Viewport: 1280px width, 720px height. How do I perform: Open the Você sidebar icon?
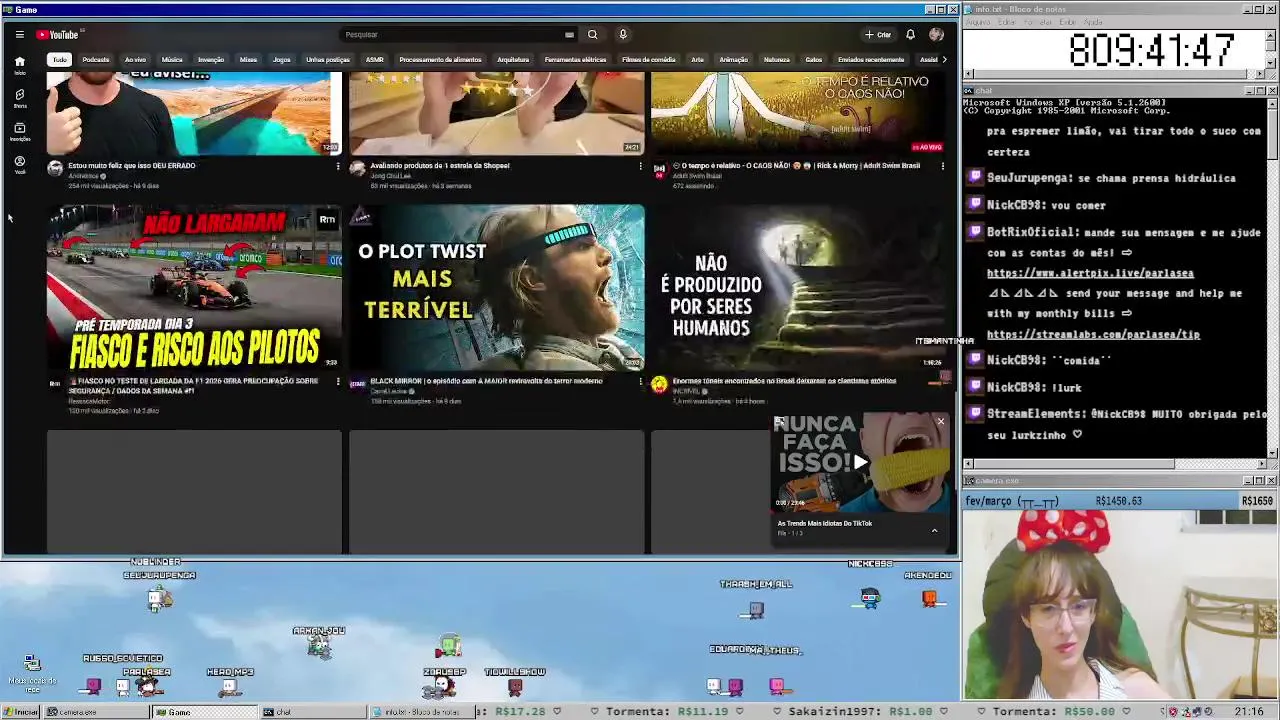(x=19, y=164)
